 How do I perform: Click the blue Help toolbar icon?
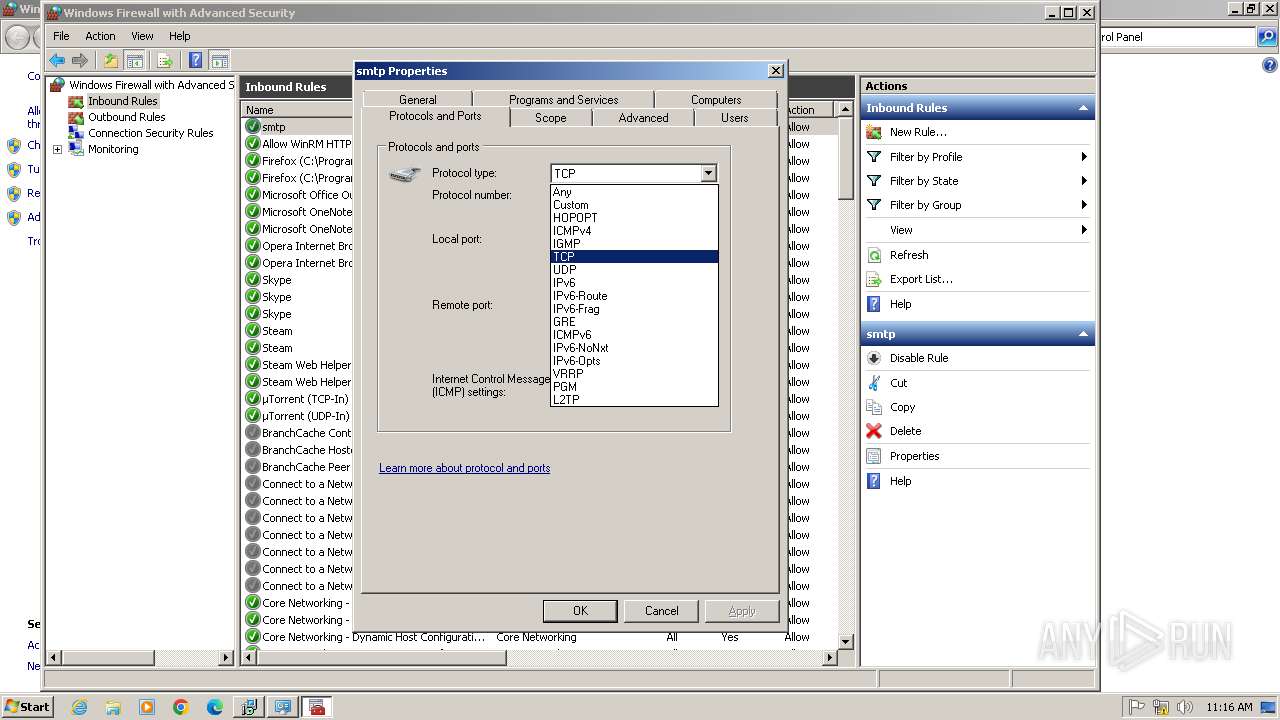[x=196, y=61]
